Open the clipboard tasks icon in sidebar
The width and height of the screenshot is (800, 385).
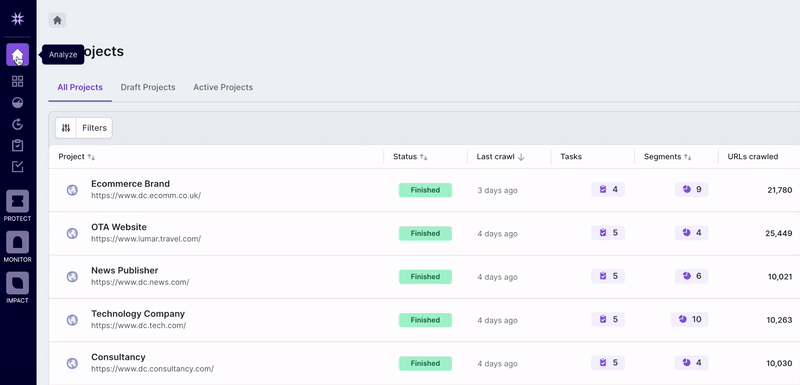[x=17, y=145]
